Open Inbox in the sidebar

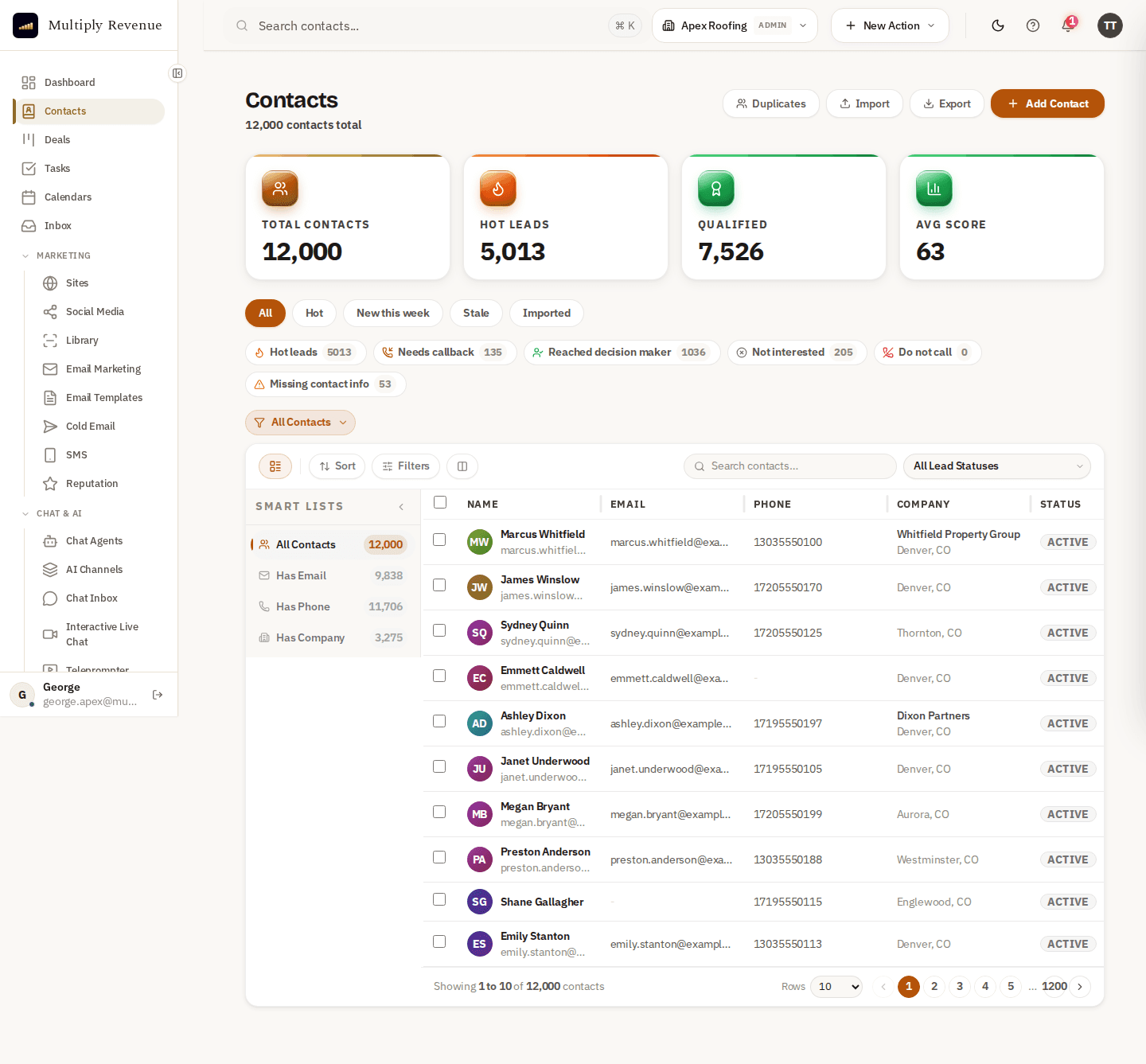88,226
